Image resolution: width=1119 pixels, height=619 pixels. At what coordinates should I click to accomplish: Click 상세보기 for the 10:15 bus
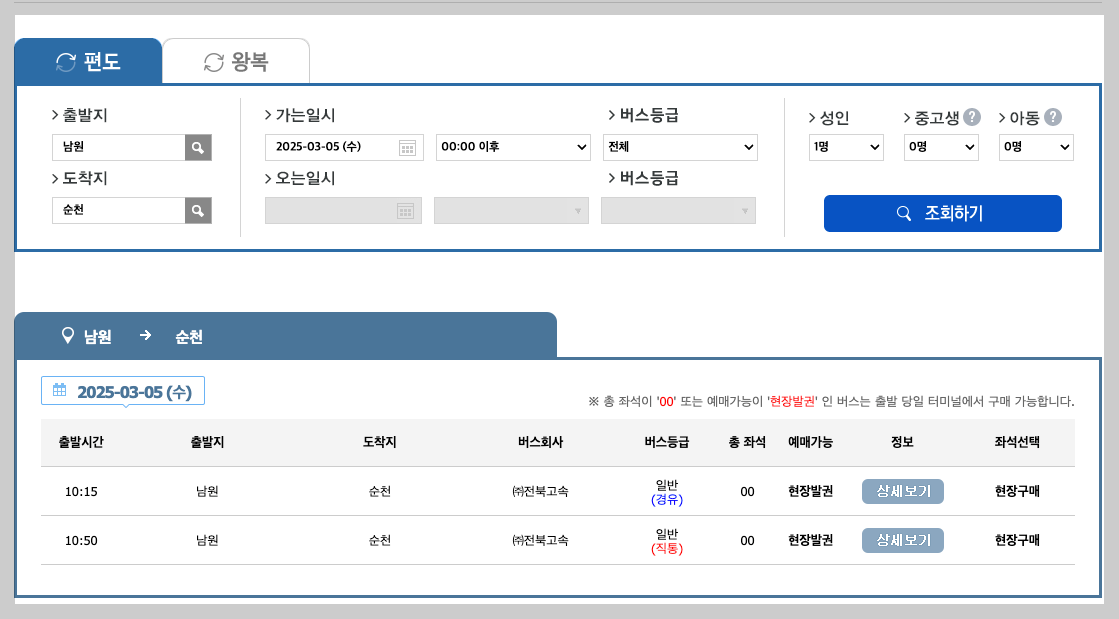pos(902,491)
